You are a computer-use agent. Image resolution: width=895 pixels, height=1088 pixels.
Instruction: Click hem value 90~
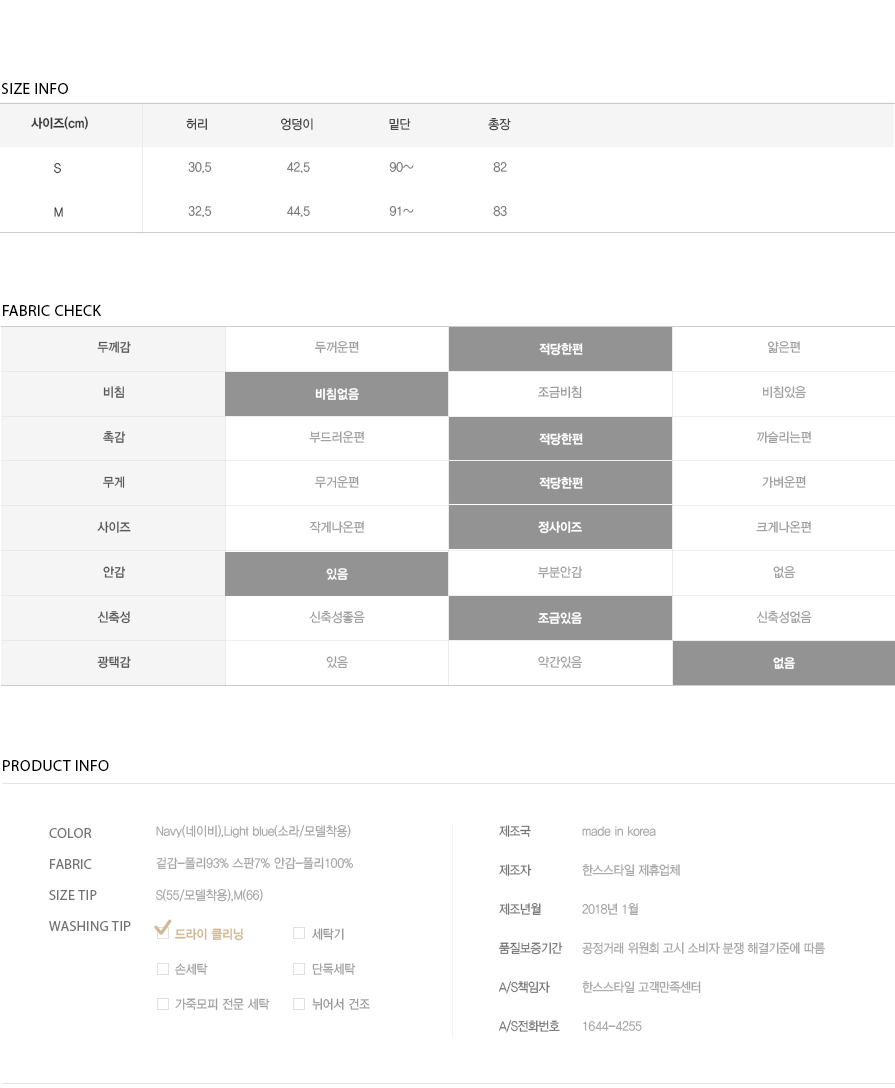click(401, 167)
